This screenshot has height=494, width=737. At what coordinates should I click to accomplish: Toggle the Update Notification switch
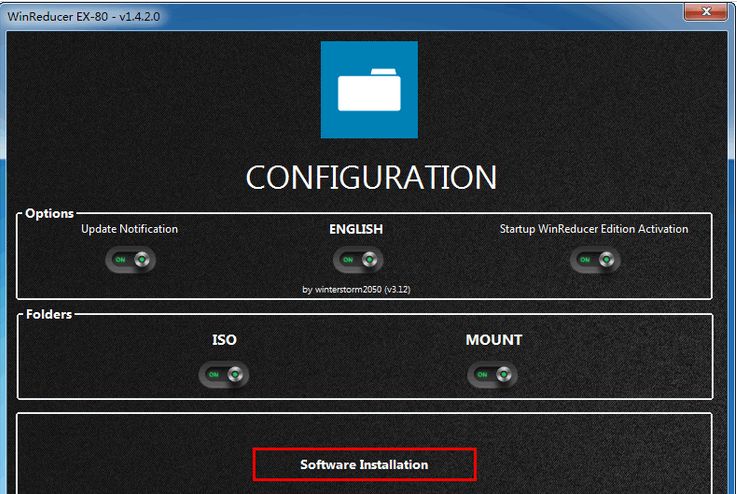click(131, 259)
